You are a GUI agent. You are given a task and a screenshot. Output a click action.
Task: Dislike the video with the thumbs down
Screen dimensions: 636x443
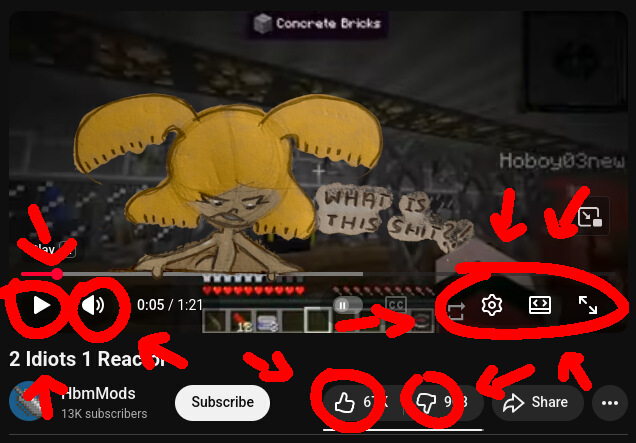pyautogui.click(x=427, y=403)
